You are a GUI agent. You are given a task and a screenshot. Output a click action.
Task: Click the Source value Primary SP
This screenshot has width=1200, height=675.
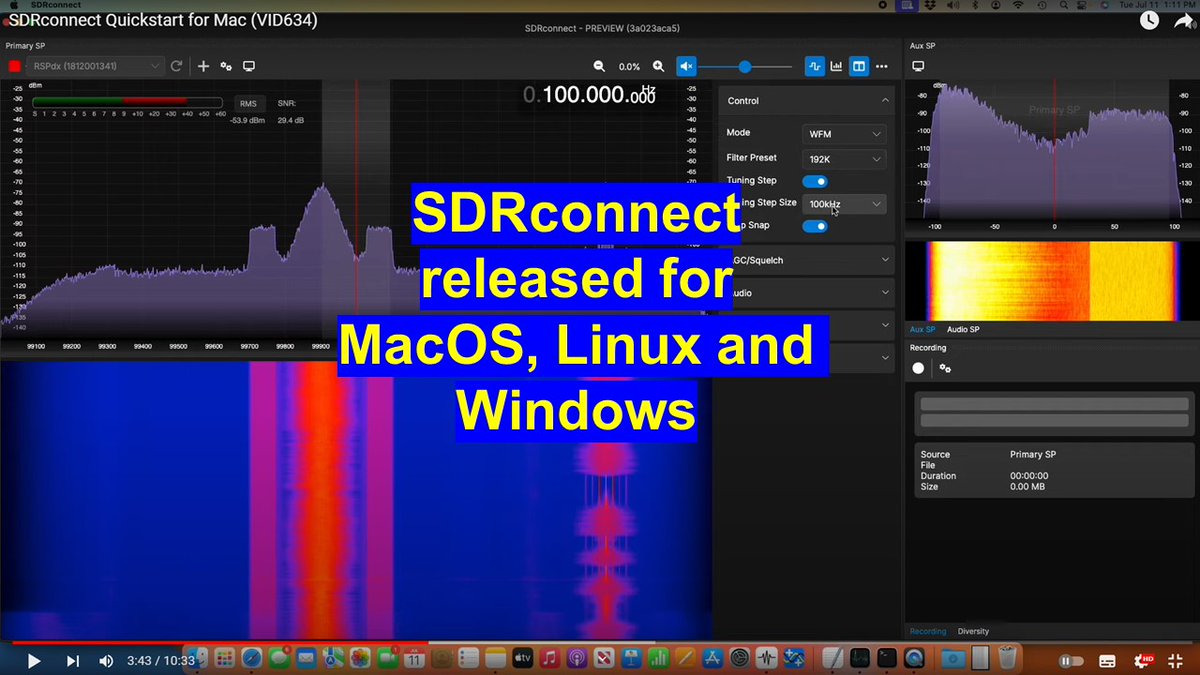1033,454
